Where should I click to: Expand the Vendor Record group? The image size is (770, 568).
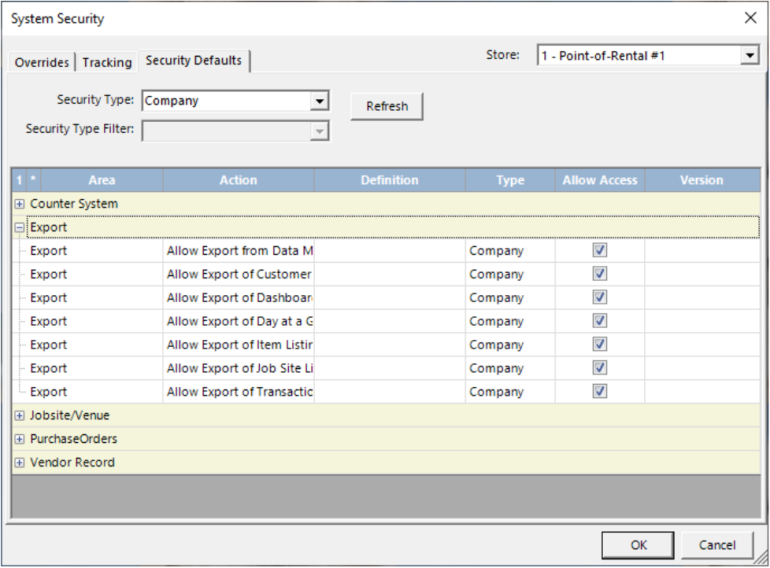point(19,462)
